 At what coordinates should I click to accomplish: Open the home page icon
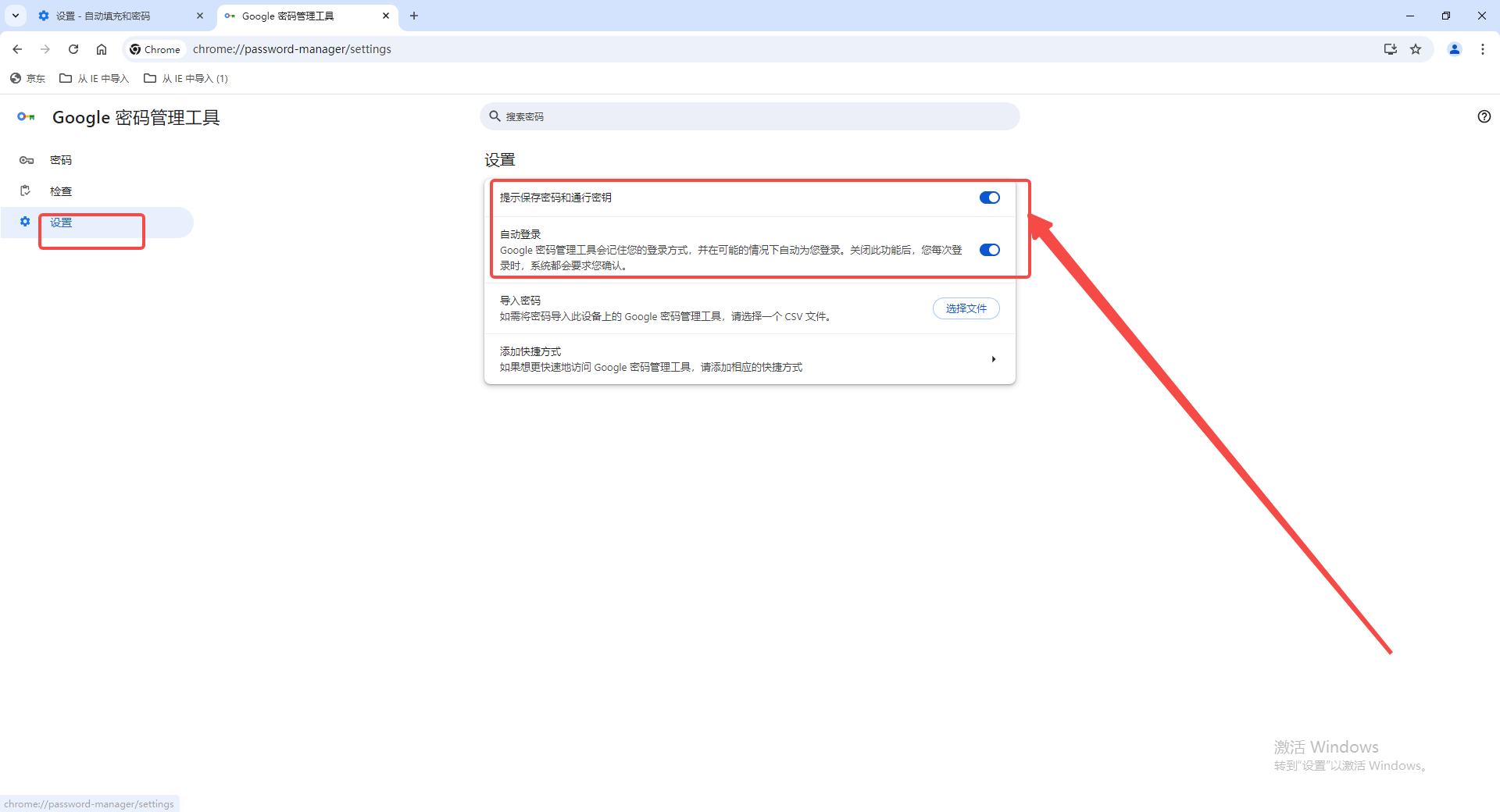click(102, 49)
